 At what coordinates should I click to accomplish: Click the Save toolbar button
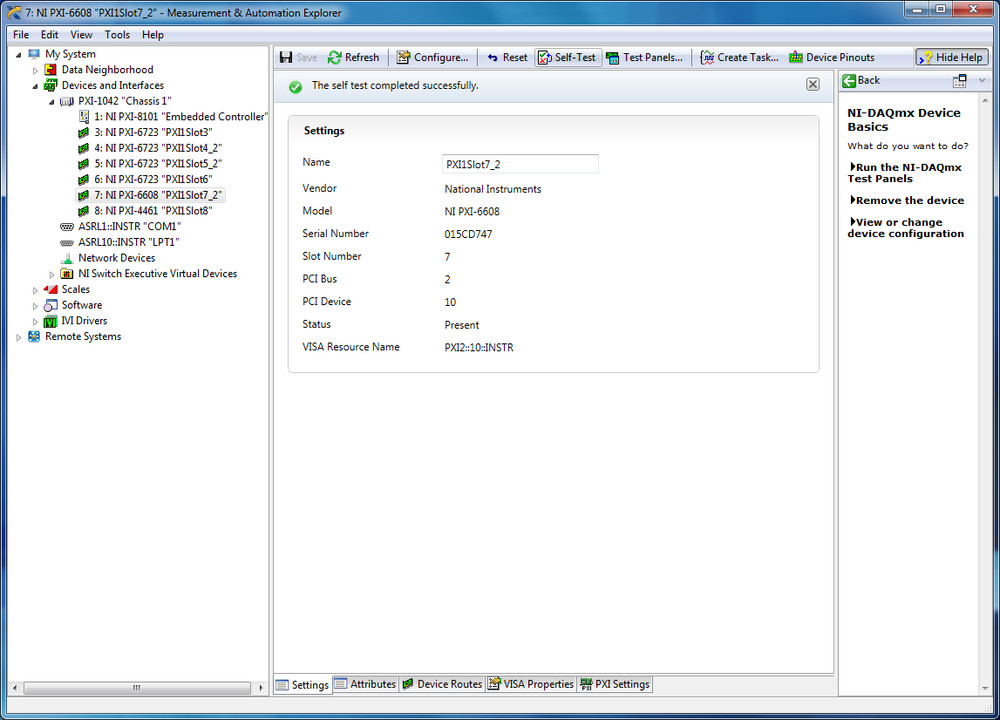click(x=298, y=57)
